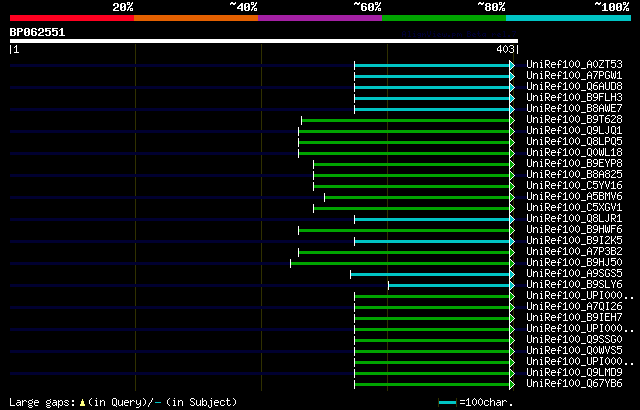The image size is (640, 410).
Task: Click the cyan 100char scale legend bar
Action: click(448, 403)
